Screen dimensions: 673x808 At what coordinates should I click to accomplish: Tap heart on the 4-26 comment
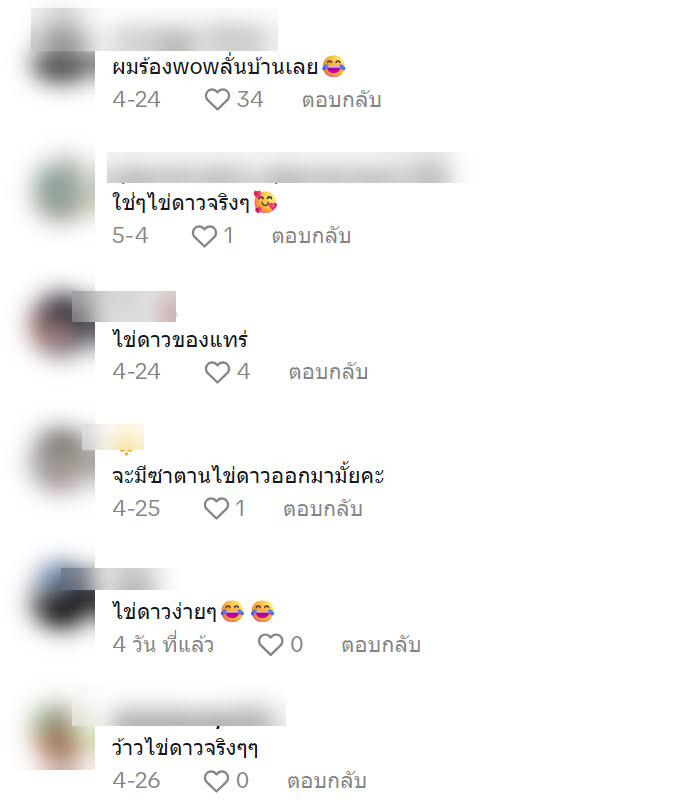point(216,781)
